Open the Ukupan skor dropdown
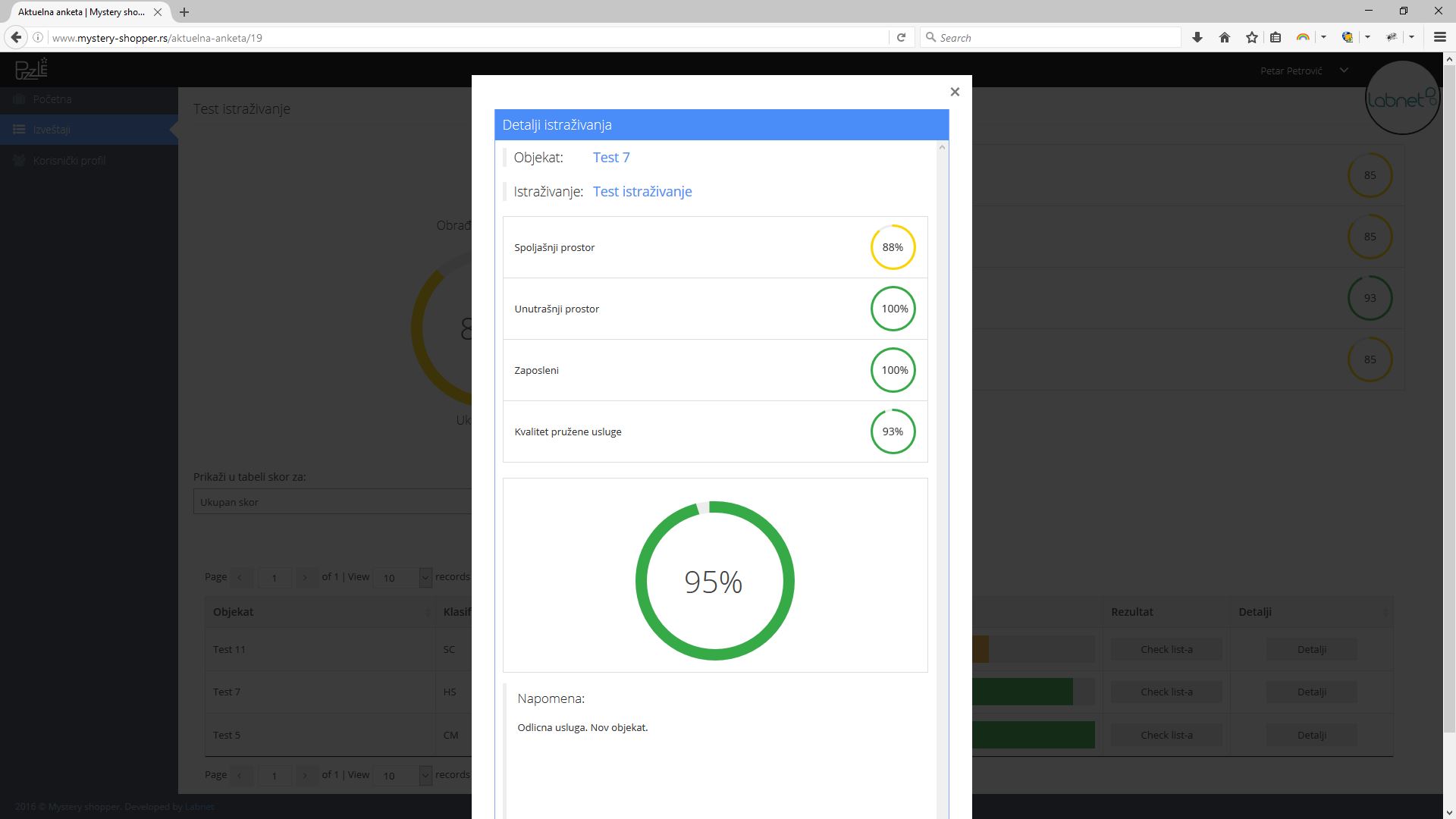Screen dimensions: 1456x819 (332, 502)
